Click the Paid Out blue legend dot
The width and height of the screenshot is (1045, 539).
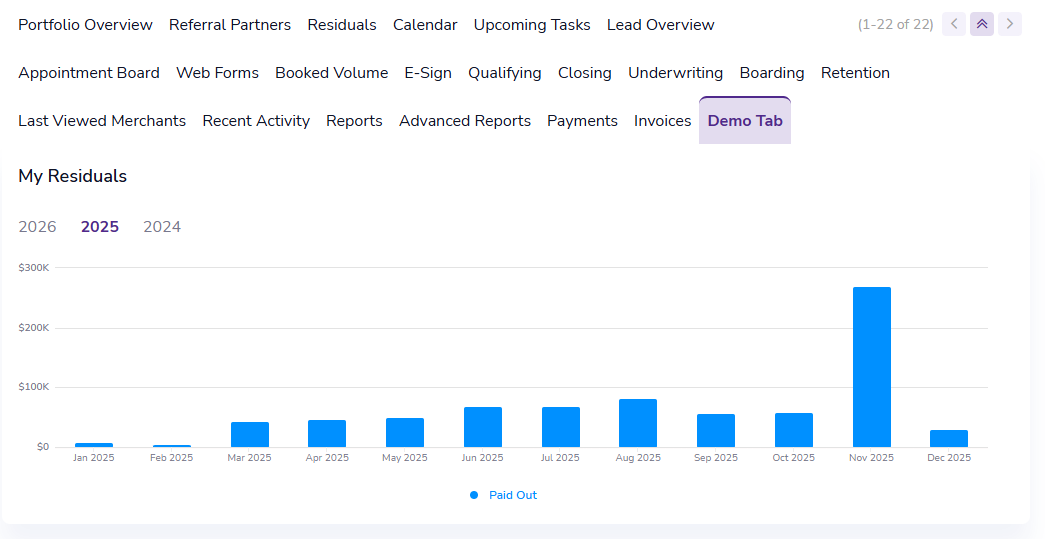[x=474, y=495]
